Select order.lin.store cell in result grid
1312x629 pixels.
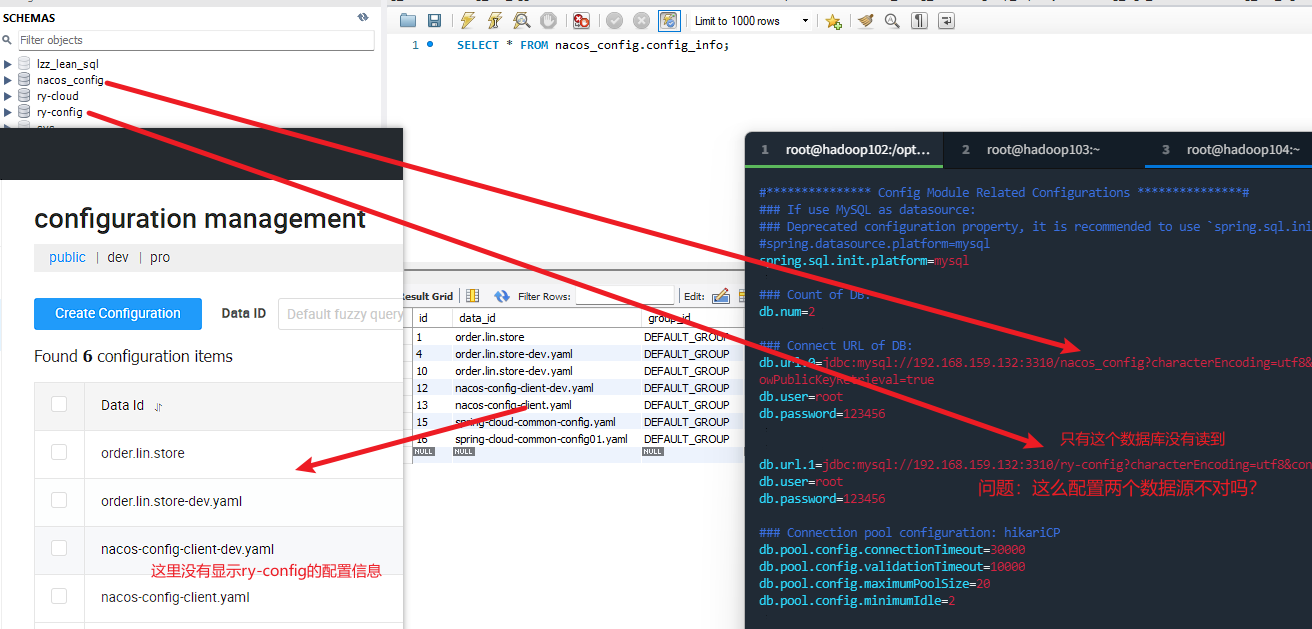point(489,337)
